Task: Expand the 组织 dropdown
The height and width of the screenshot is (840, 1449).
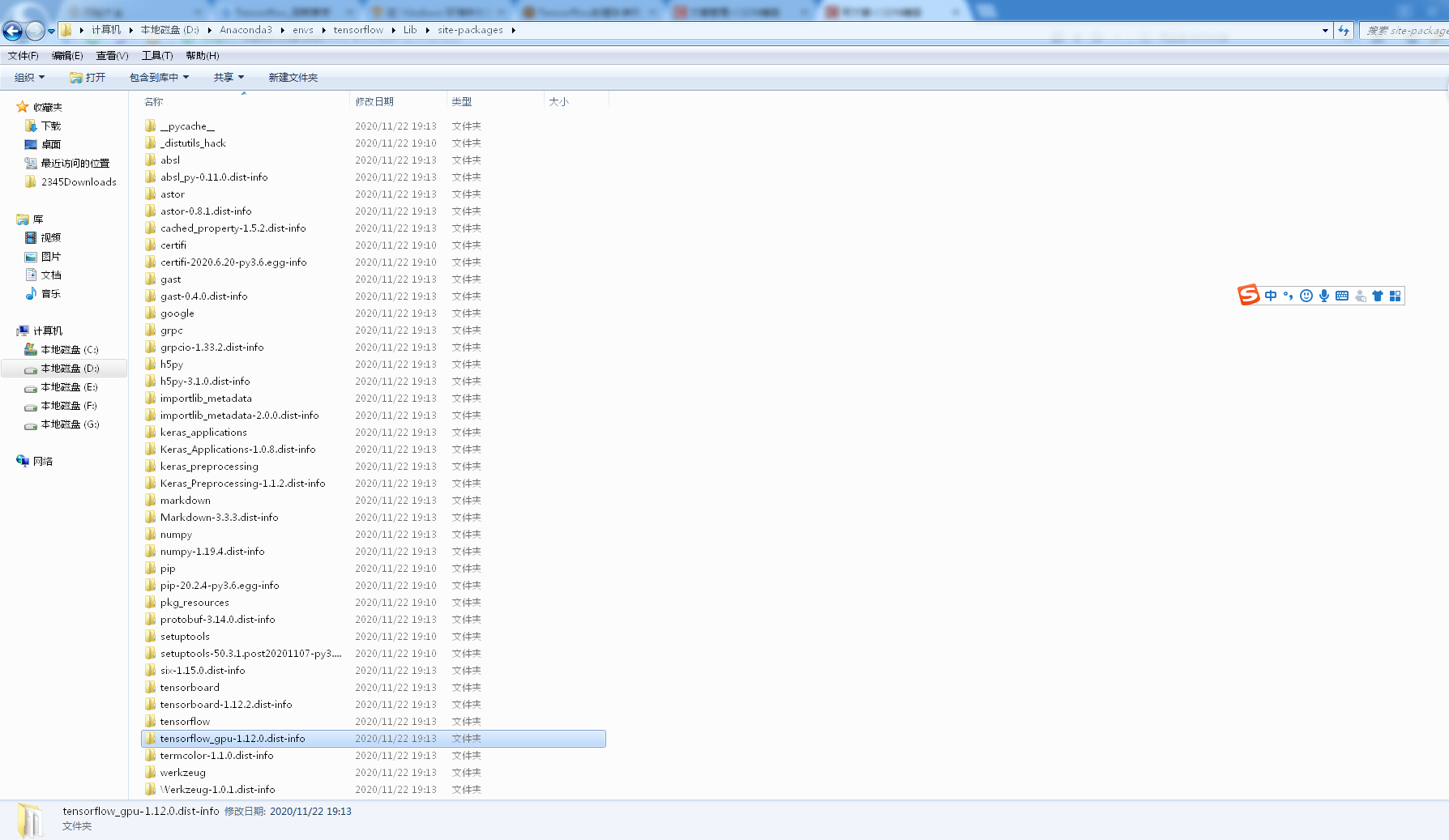Action: [x=30, y=78]
